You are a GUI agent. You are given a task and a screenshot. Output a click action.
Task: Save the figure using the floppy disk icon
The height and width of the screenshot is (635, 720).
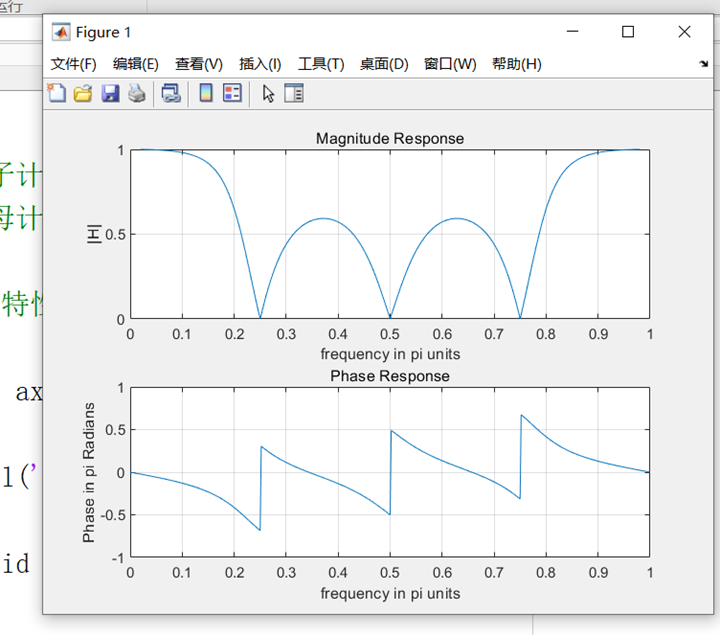pyautogui.click(x=110, y=93)
